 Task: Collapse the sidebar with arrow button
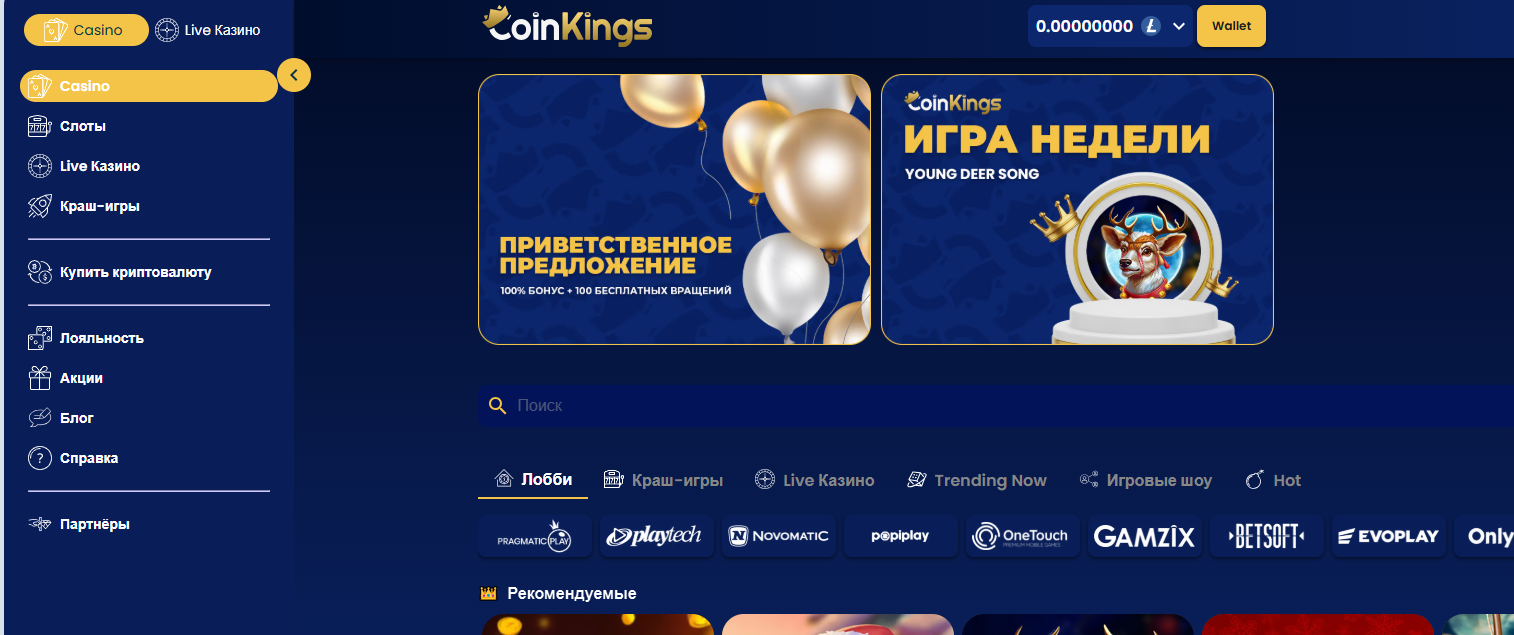(x=294, y=75)
